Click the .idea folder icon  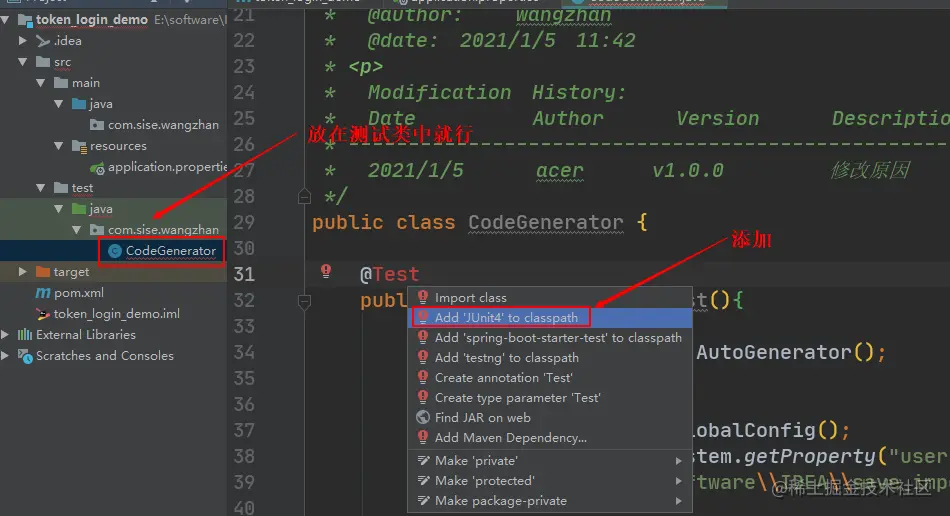point(43,41)
